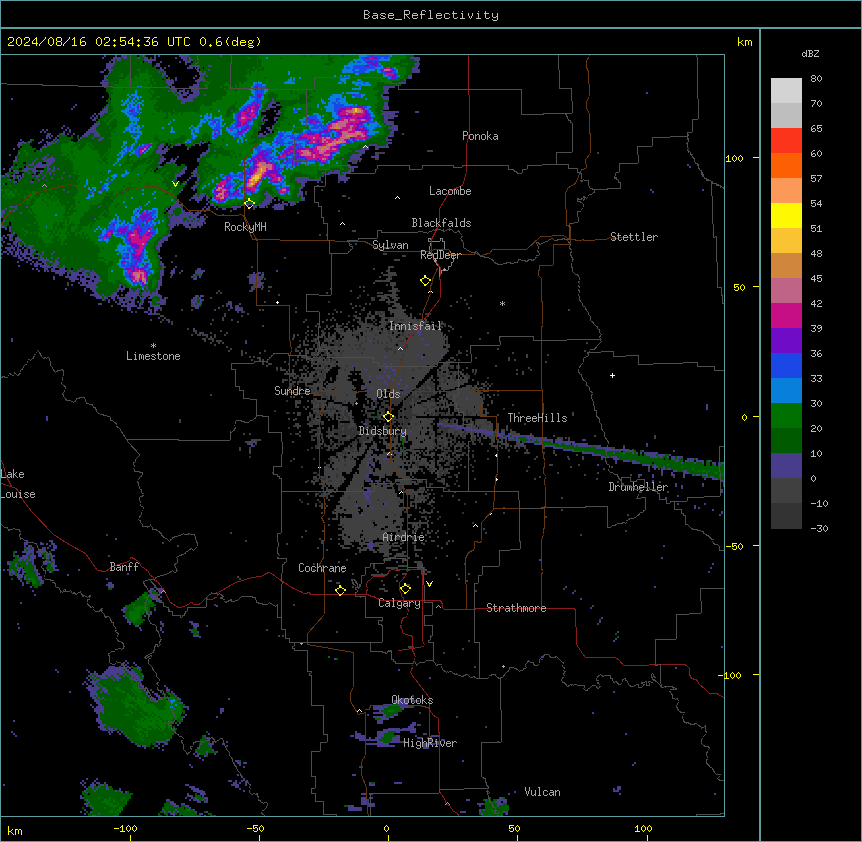Click the yellow diamond marker south of RedDeer
The height and width of the screenshot is (842, 862).
(426, 281)
